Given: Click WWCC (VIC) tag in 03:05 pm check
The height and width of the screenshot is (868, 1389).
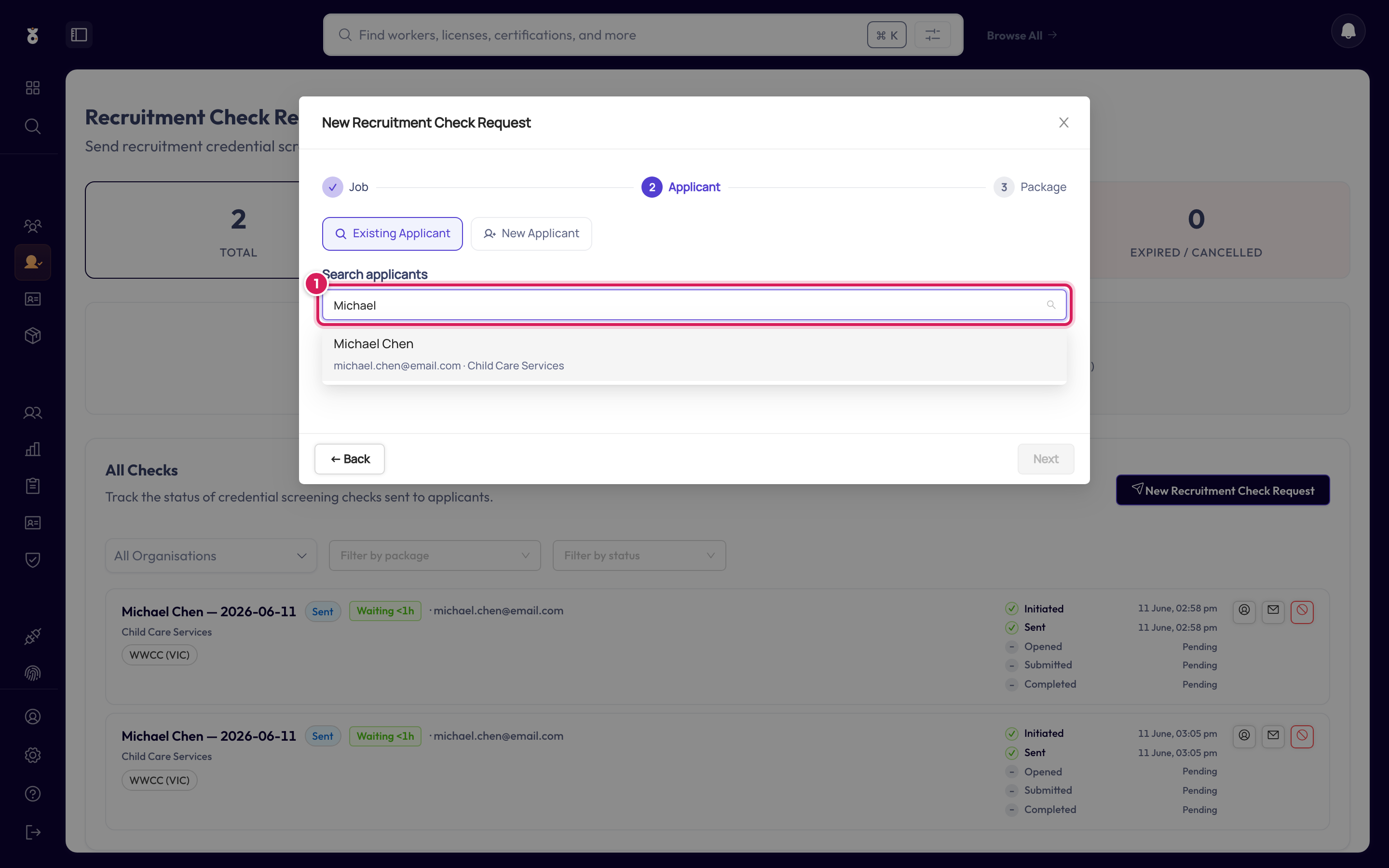Looking at the screenshot, I should [x=160, y=780].
